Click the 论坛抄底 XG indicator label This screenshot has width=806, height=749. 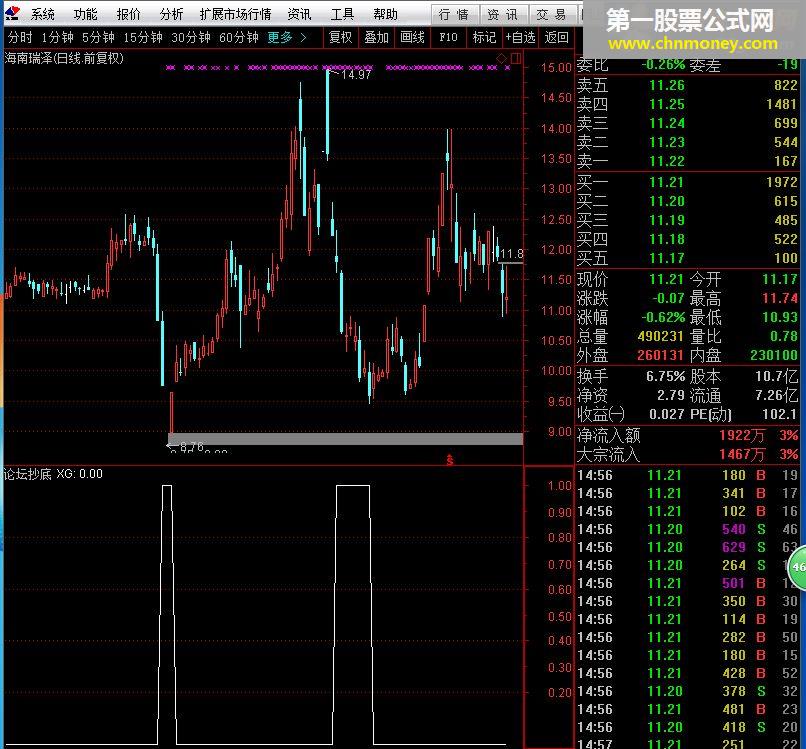point(52,473)
